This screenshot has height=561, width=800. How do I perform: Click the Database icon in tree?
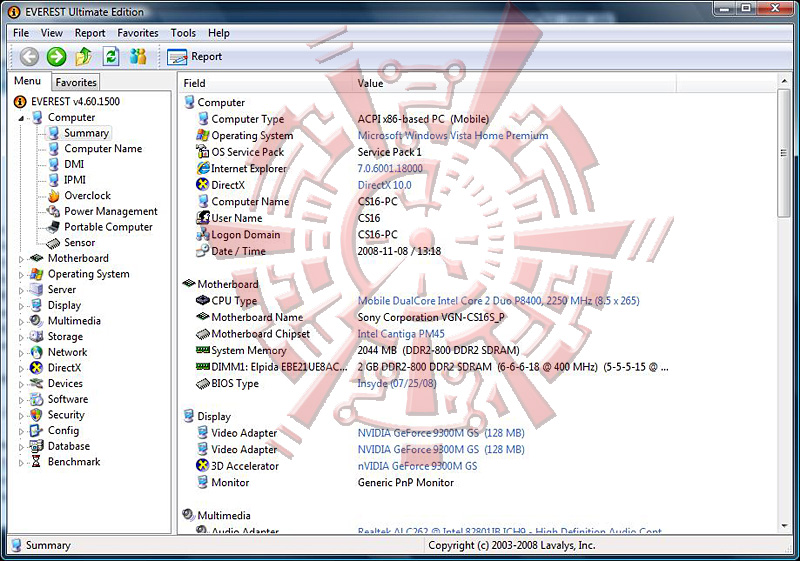[x=36, y=446]
